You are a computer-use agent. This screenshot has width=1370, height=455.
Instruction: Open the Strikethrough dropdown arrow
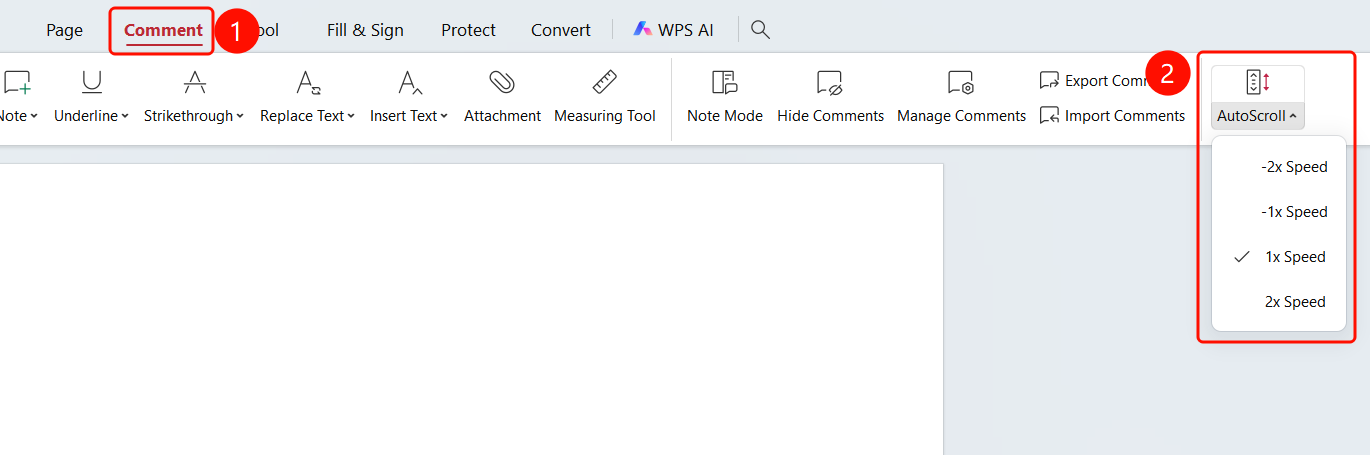pos(241,116)
